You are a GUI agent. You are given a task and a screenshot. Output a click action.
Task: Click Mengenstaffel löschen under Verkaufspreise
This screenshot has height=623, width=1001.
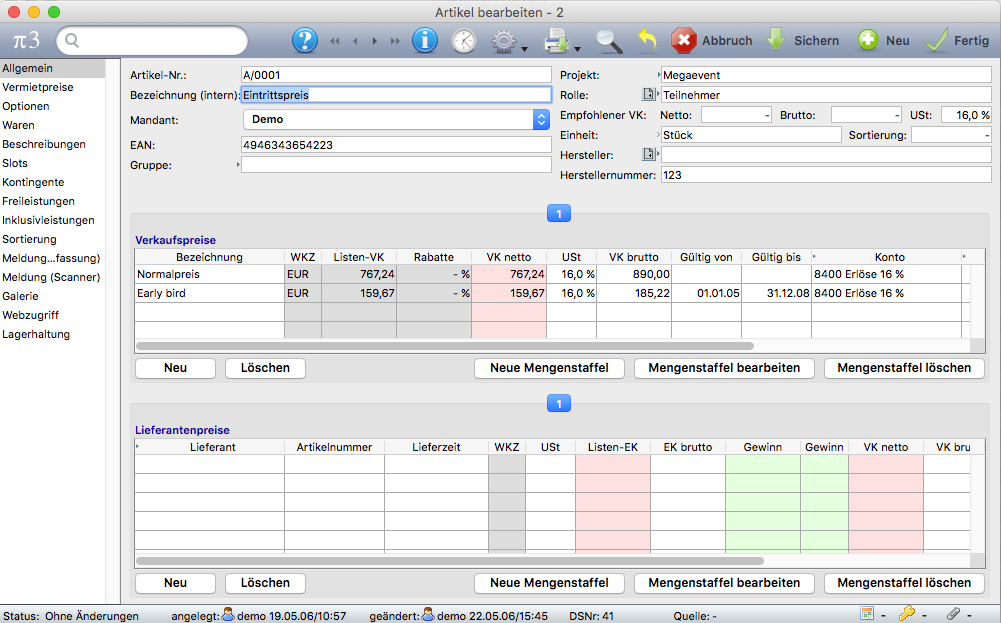(904, 368)
